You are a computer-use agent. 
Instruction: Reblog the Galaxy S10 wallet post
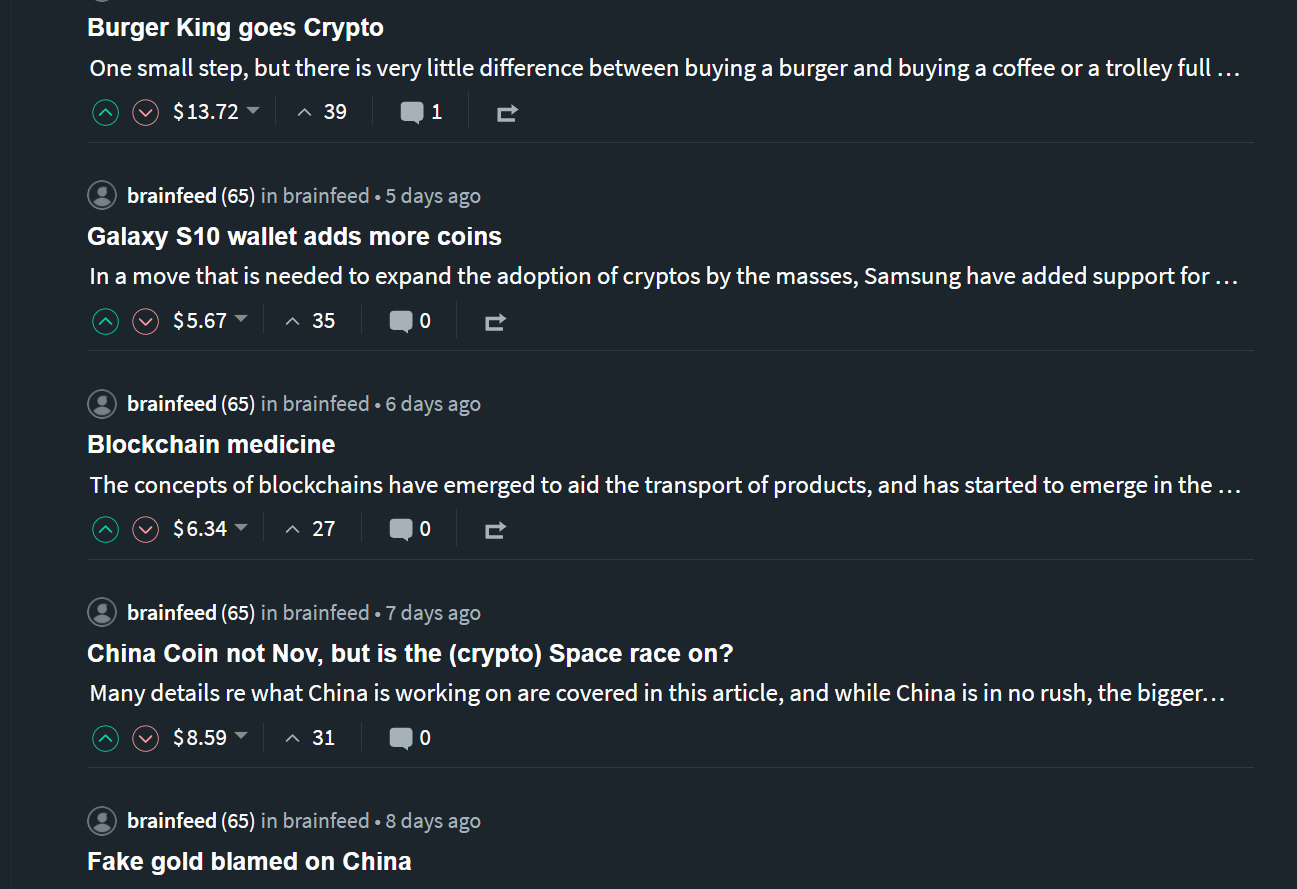(495, 322)
